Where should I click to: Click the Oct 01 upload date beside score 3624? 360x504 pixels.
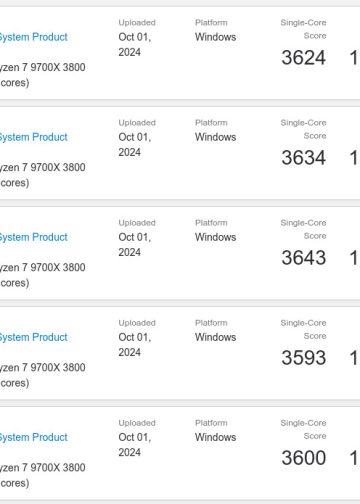[135, 44]
